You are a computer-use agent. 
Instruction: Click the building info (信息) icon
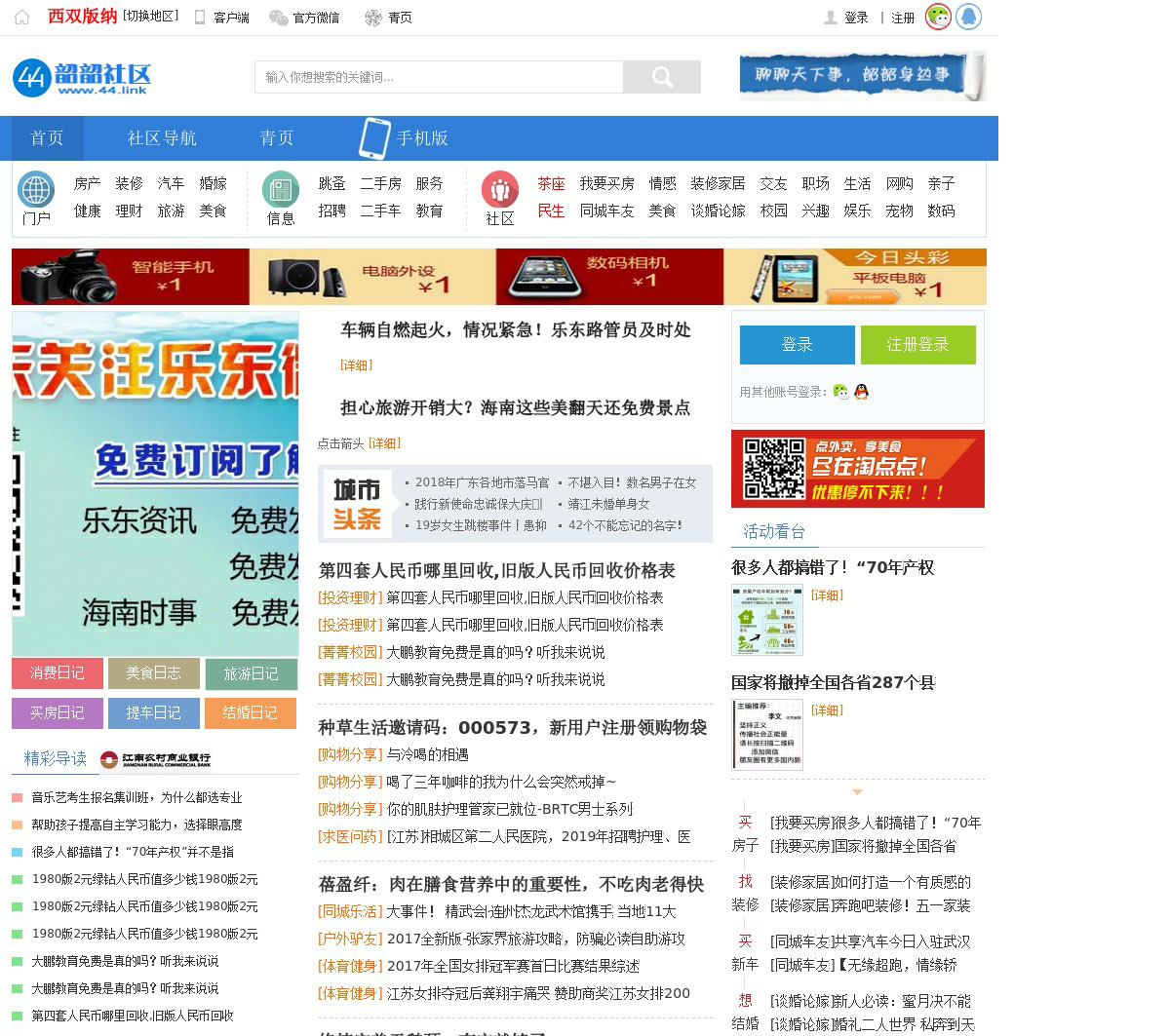pos(281,189)
